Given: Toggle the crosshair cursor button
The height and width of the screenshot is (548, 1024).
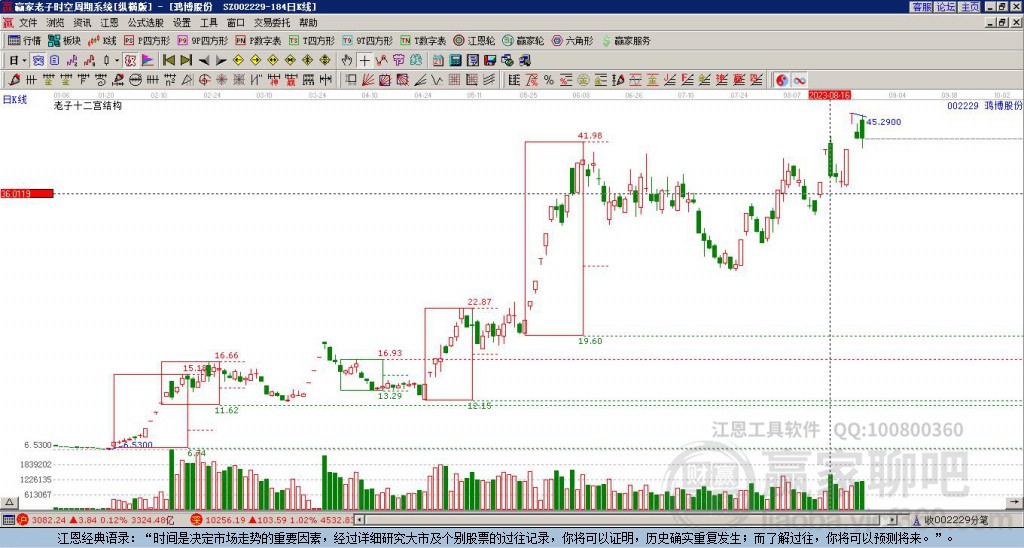Looking at the screenshot, I should tap(364, 61).
